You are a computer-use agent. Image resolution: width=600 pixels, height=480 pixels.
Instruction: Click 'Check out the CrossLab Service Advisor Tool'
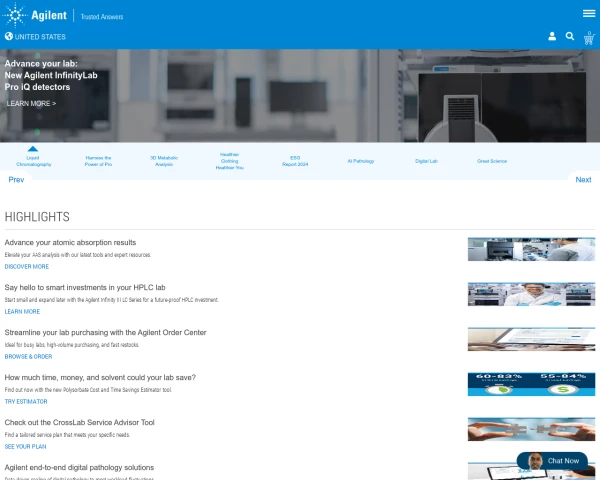coord(80,422)
